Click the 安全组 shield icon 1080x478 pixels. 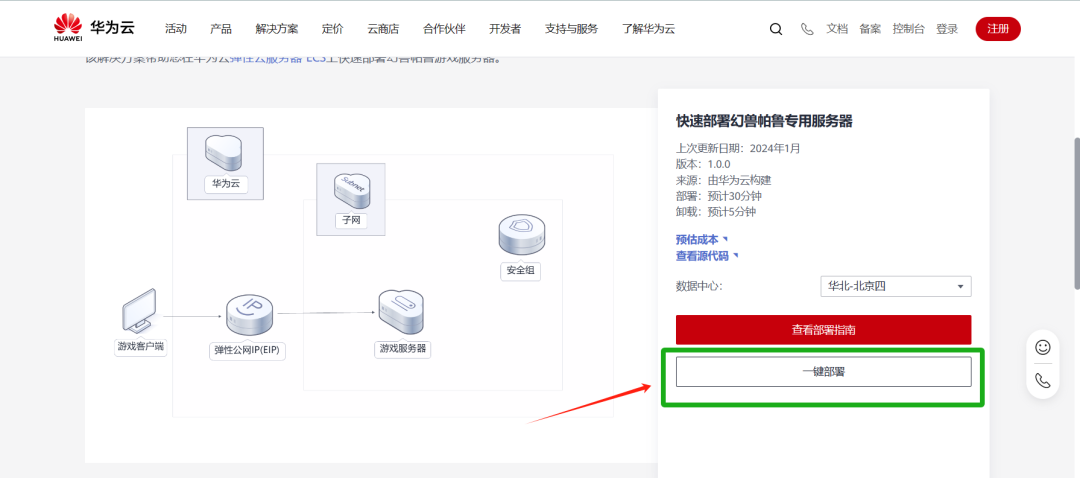(x=520, y=236)
